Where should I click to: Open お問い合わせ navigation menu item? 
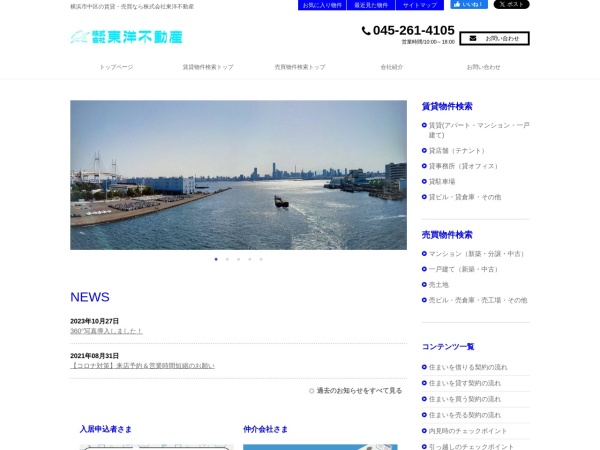click(484, 67)
